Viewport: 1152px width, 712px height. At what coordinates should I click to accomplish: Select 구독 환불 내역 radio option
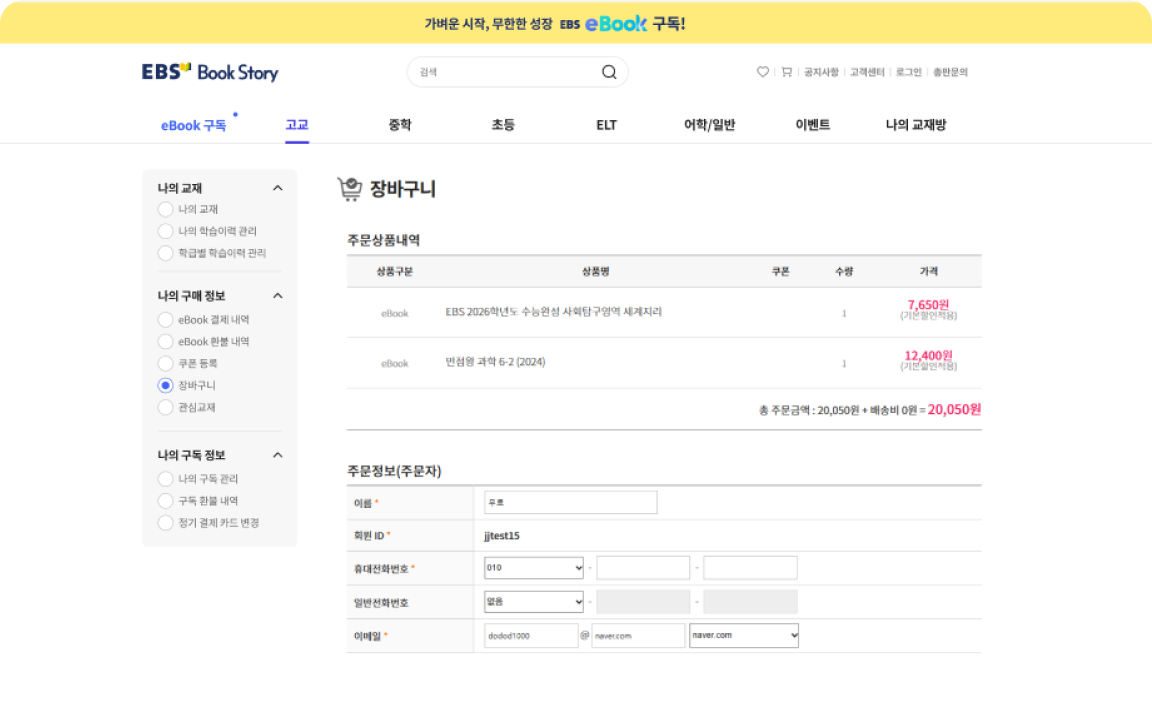(165, 501)
